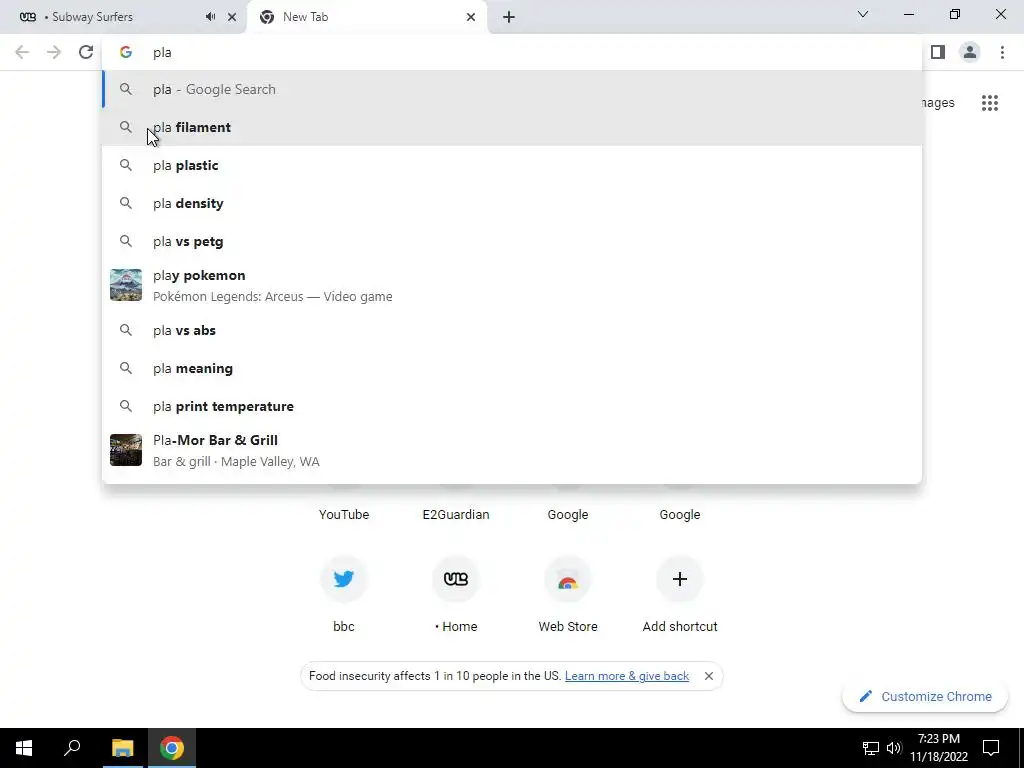Screen dimensions: 1024x768
Task: Click the Chrome reload button
Action: [x=86, y=52]
